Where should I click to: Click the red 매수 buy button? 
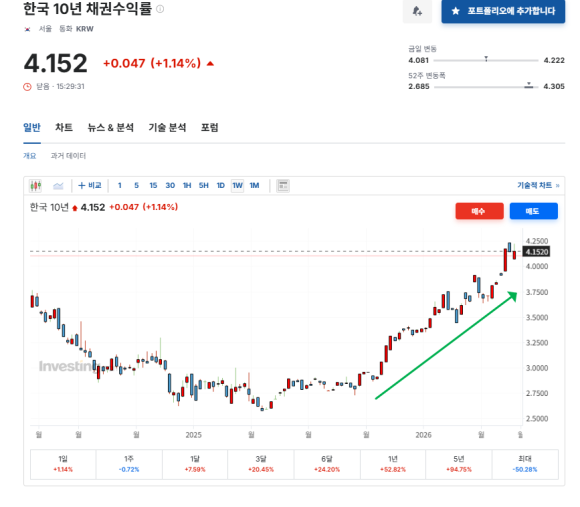479,211
